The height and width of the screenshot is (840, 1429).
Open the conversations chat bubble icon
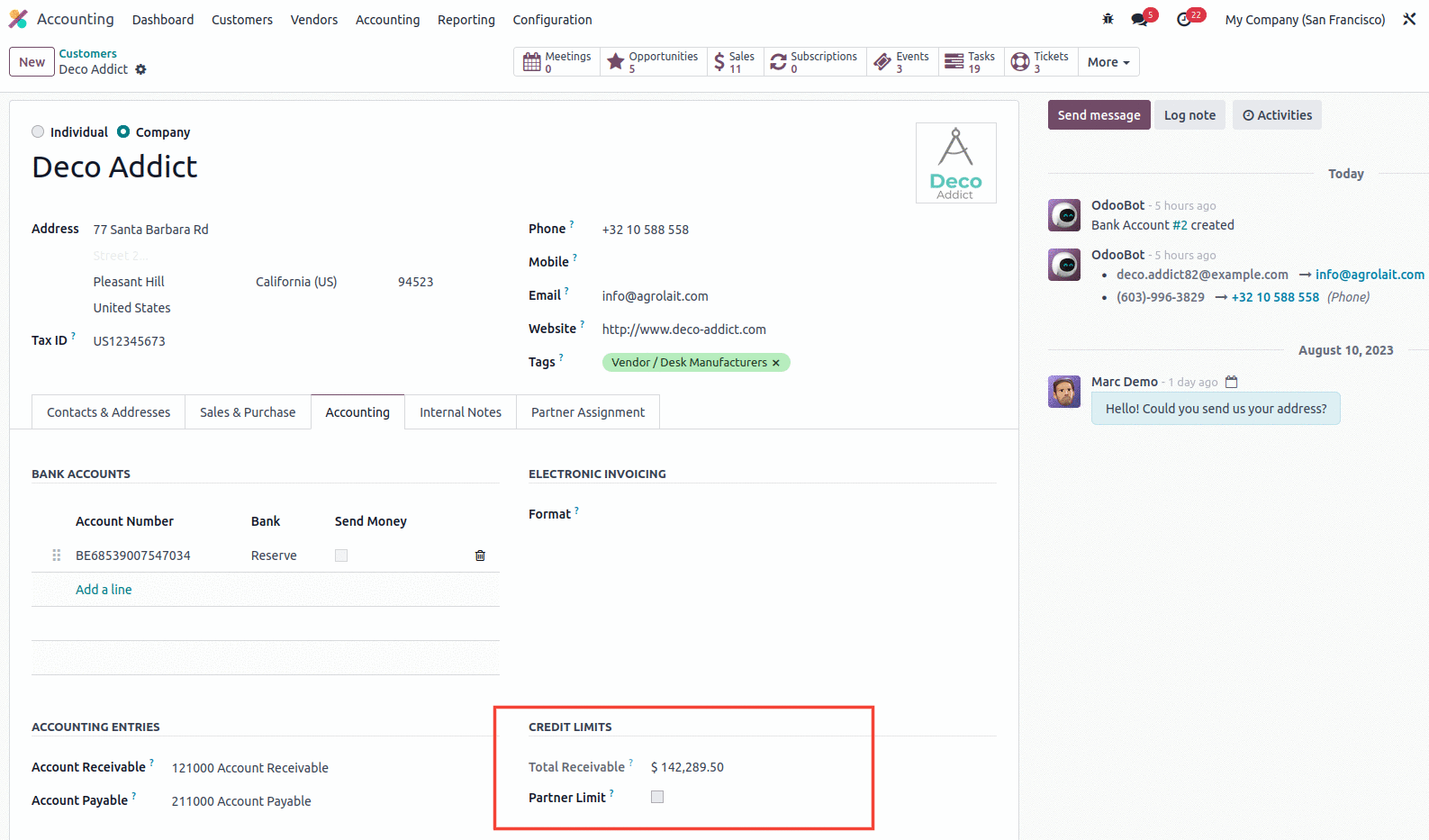tap(1140, 20)
